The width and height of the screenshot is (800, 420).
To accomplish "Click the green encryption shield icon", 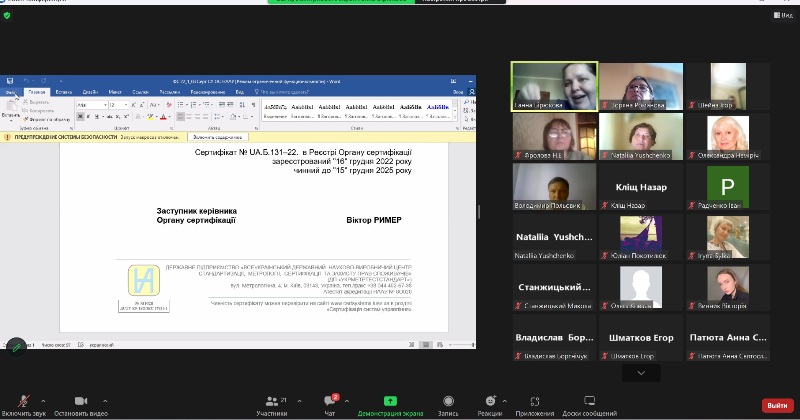I will [x=7, y=15].
